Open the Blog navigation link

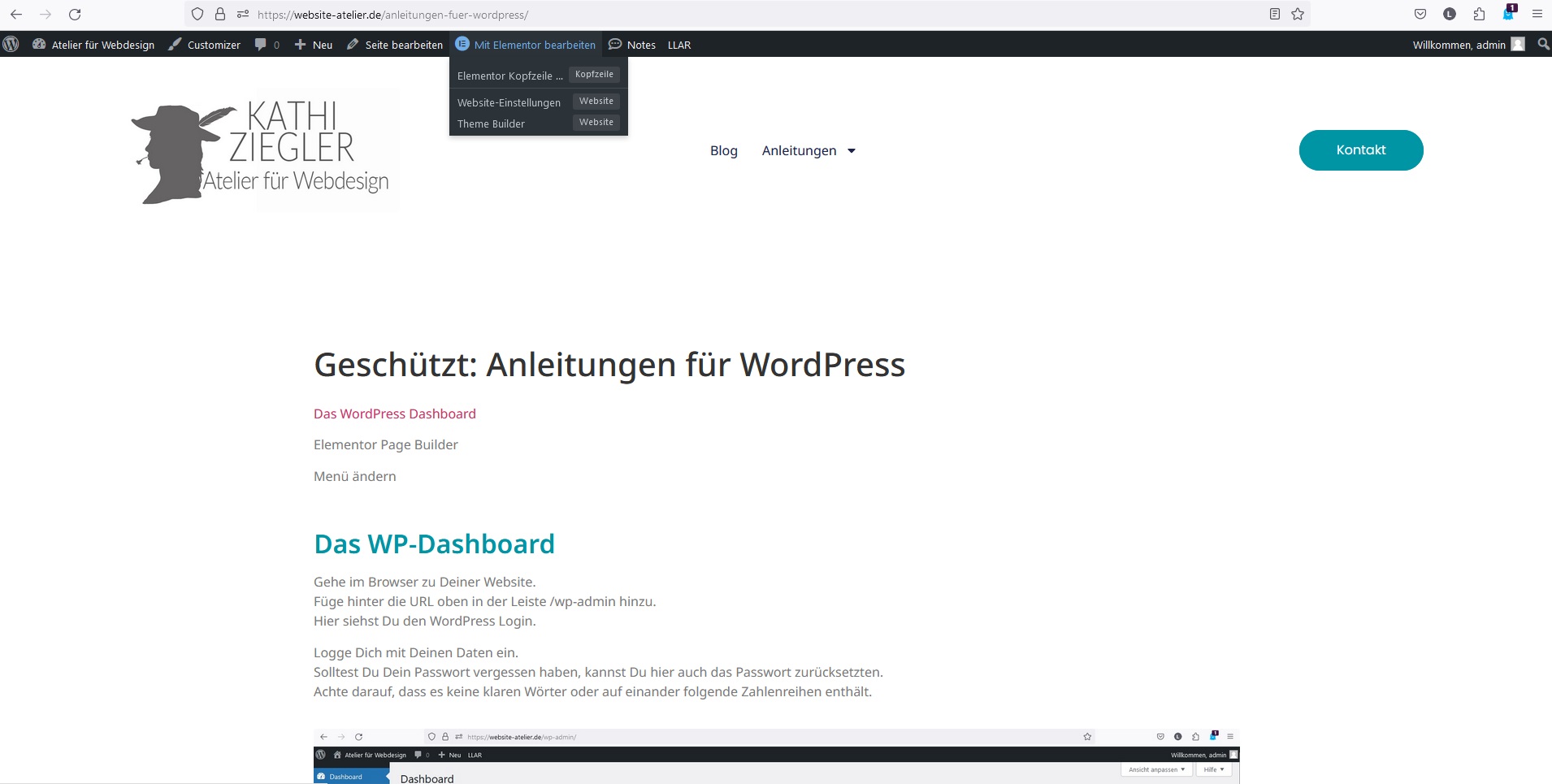click(724, 150)
